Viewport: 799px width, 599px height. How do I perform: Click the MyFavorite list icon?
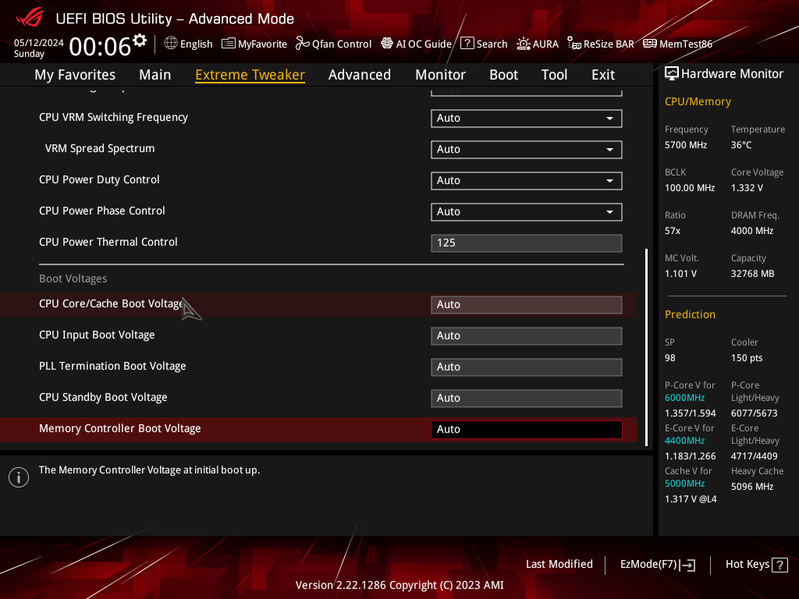point(228,44)
